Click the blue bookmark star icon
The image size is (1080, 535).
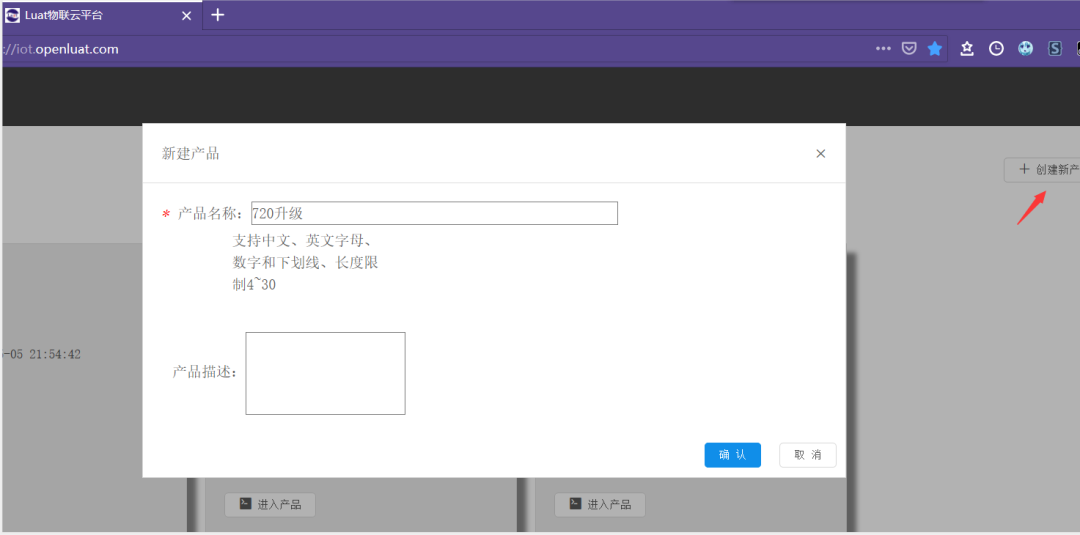tap(935, 48)
